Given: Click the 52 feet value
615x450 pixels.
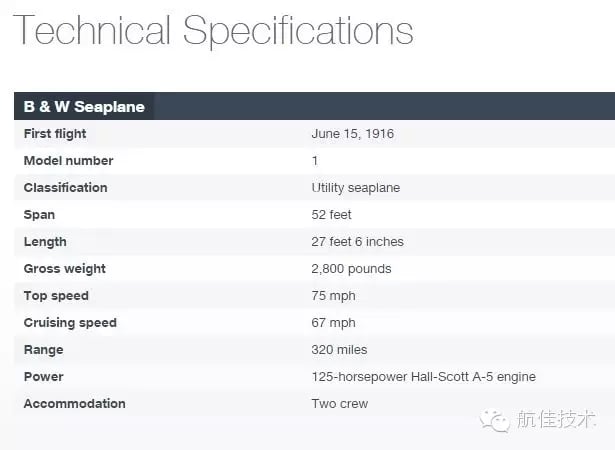Looking at the screenshot, I should [331, 215].
